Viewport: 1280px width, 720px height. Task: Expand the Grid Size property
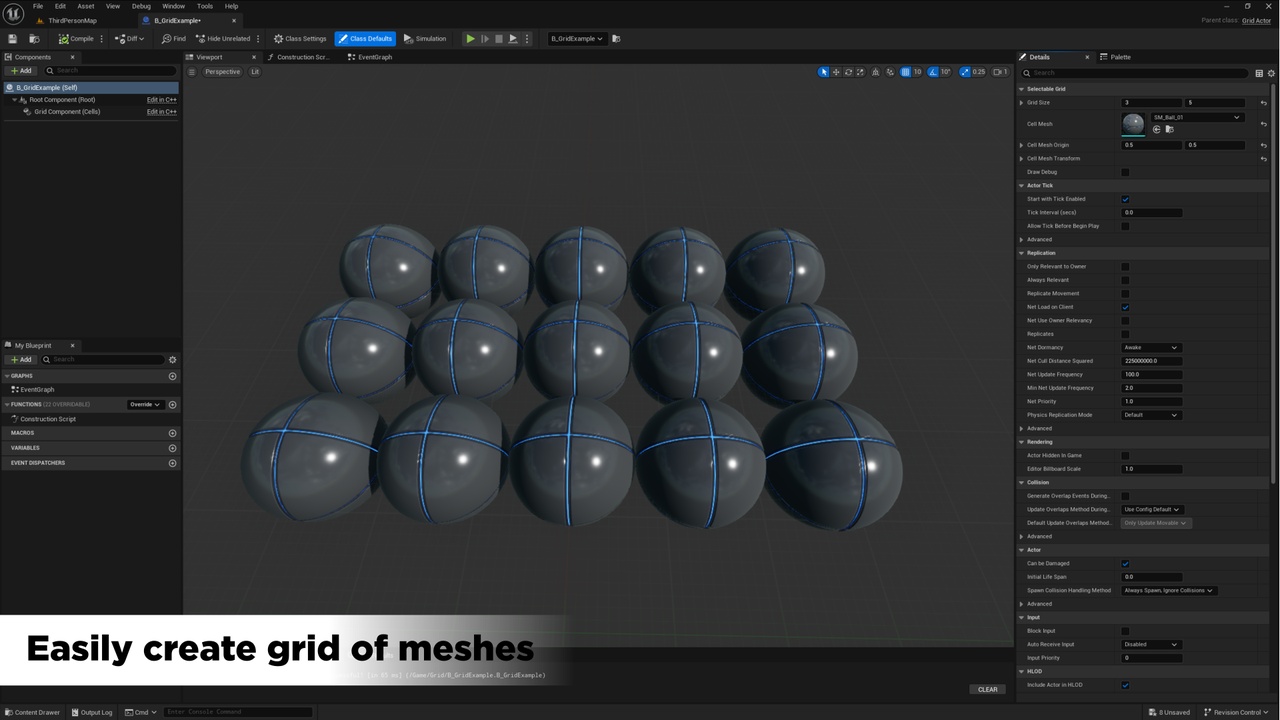(x=1021, y=102)
